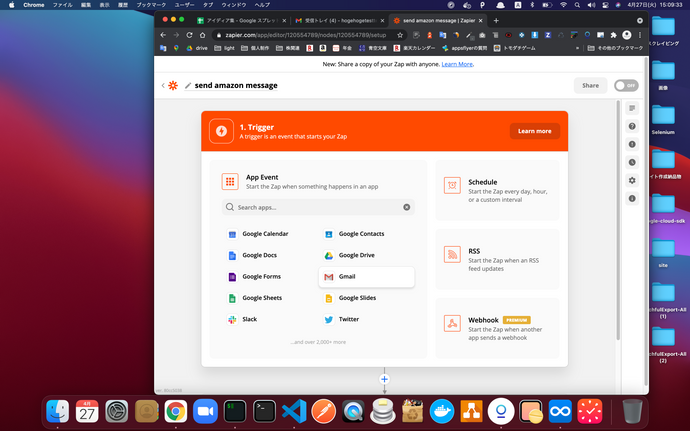Open the alerts exclamation sidebar icon
The width and height of the screenshot is (690, 431).
click(632, 144)
